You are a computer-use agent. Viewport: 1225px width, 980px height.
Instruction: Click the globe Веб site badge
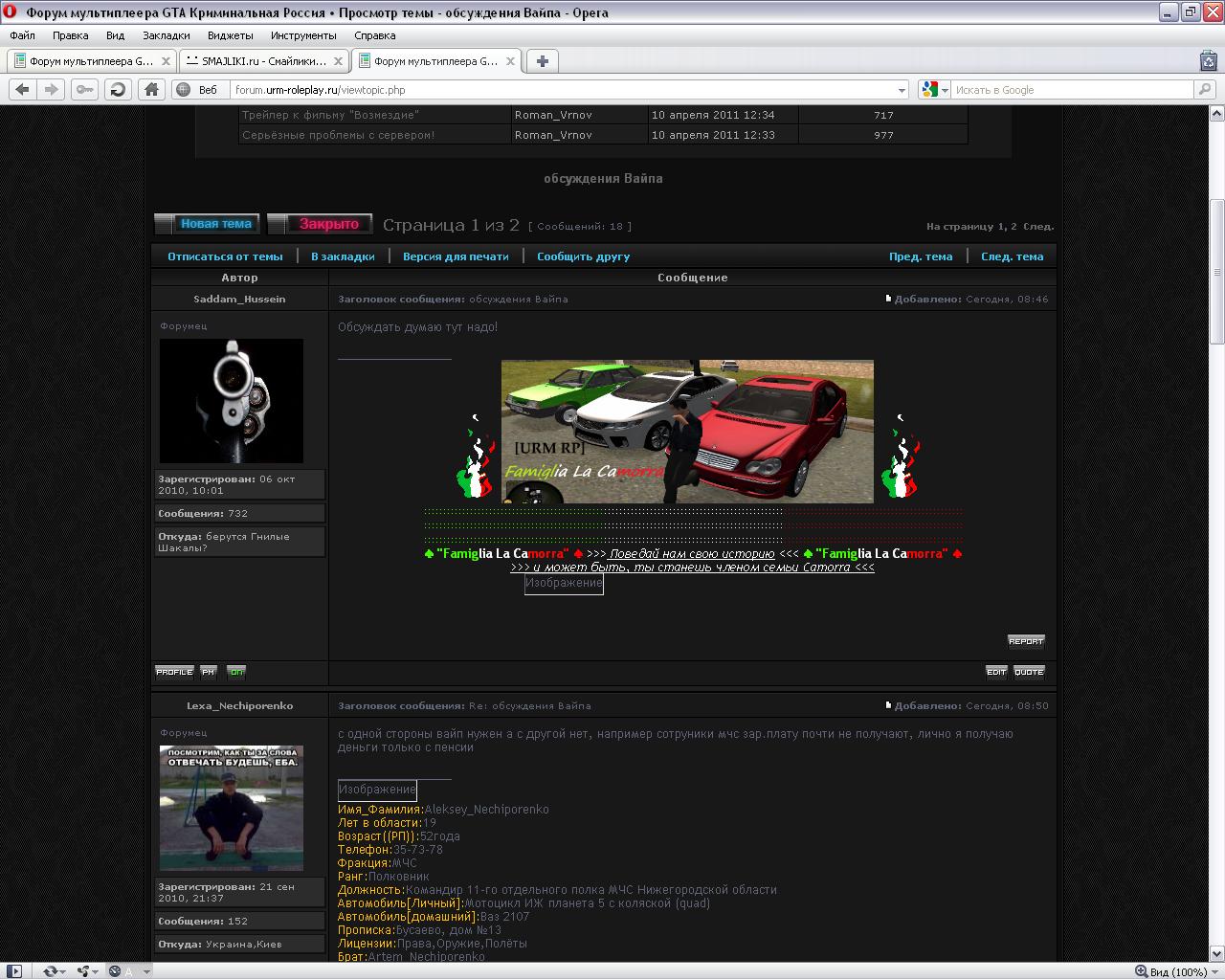pos(196,89)
